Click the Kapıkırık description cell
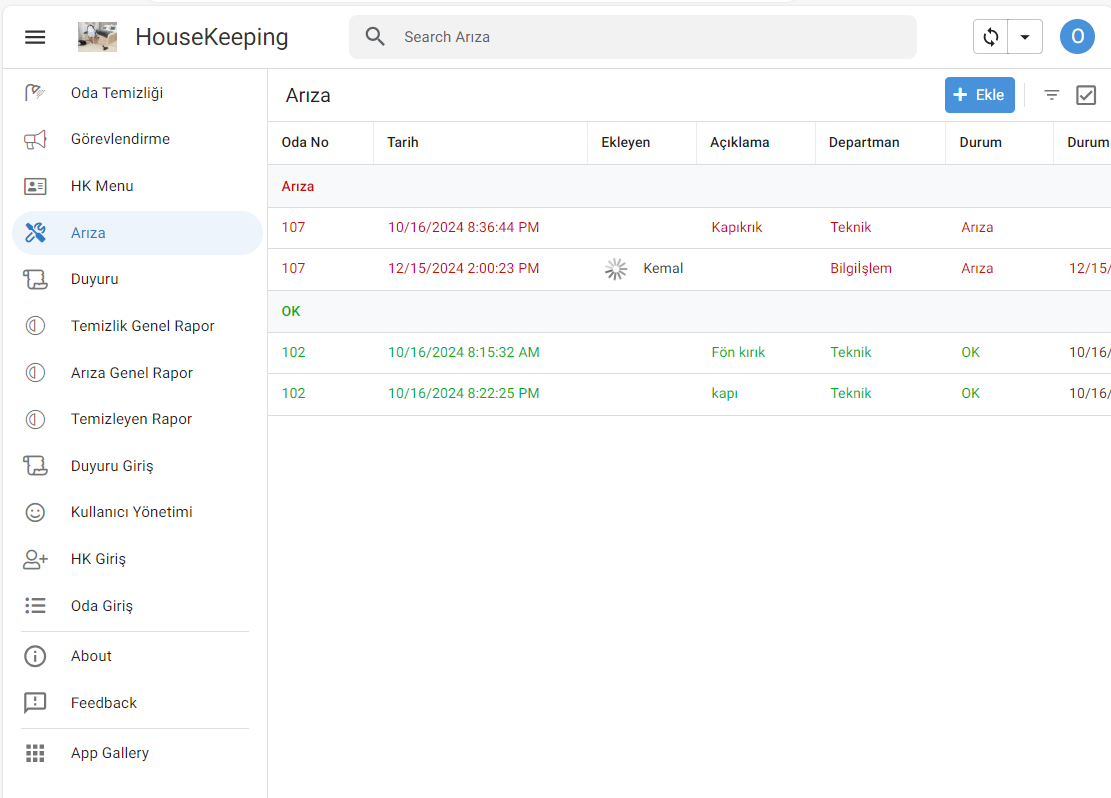The height and width of the screenshot is (798, 1111). pos(737,227)
